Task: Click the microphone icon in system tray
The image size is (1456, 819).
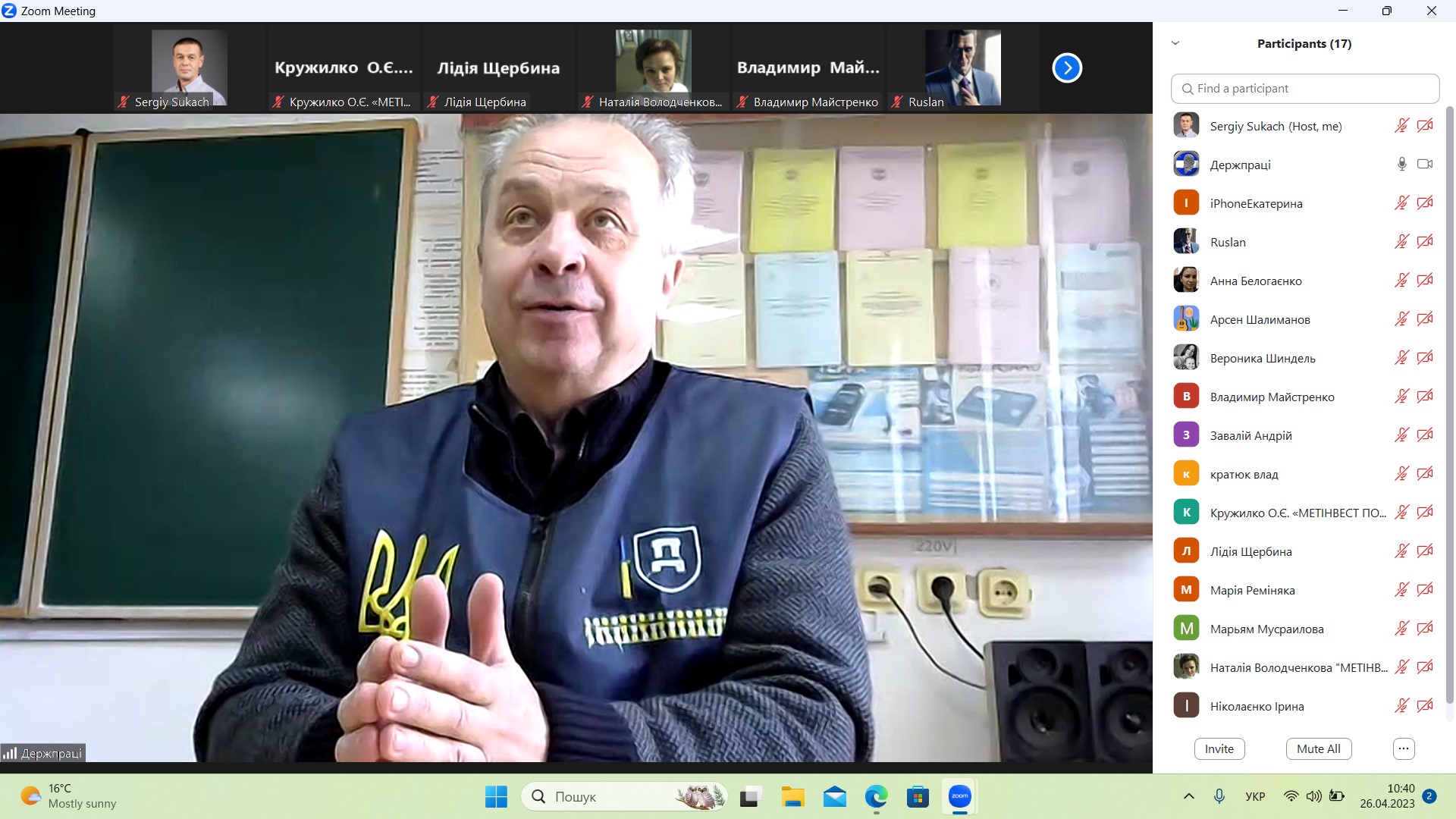Action: click(x=1219, y=796)
